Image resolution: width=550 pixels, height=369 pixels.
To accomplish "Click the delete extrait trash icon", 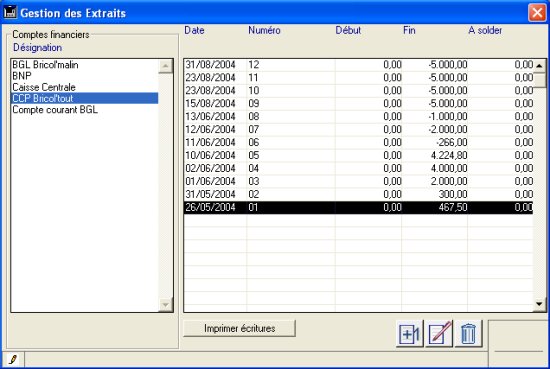I will [x=468, y=333].
